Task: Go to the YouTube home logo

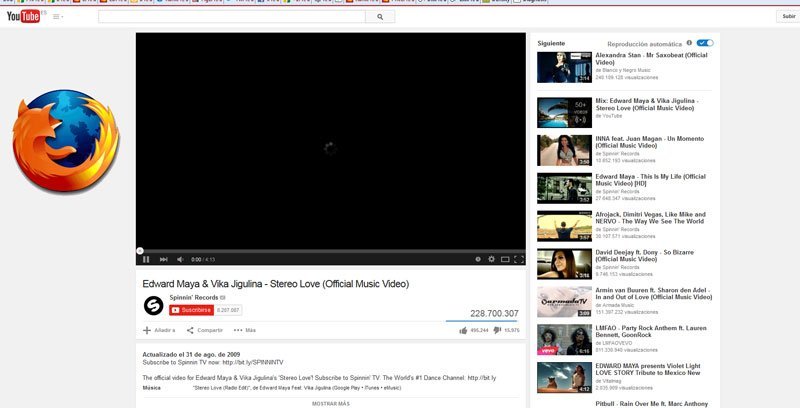Action: [x=23, y=17]
